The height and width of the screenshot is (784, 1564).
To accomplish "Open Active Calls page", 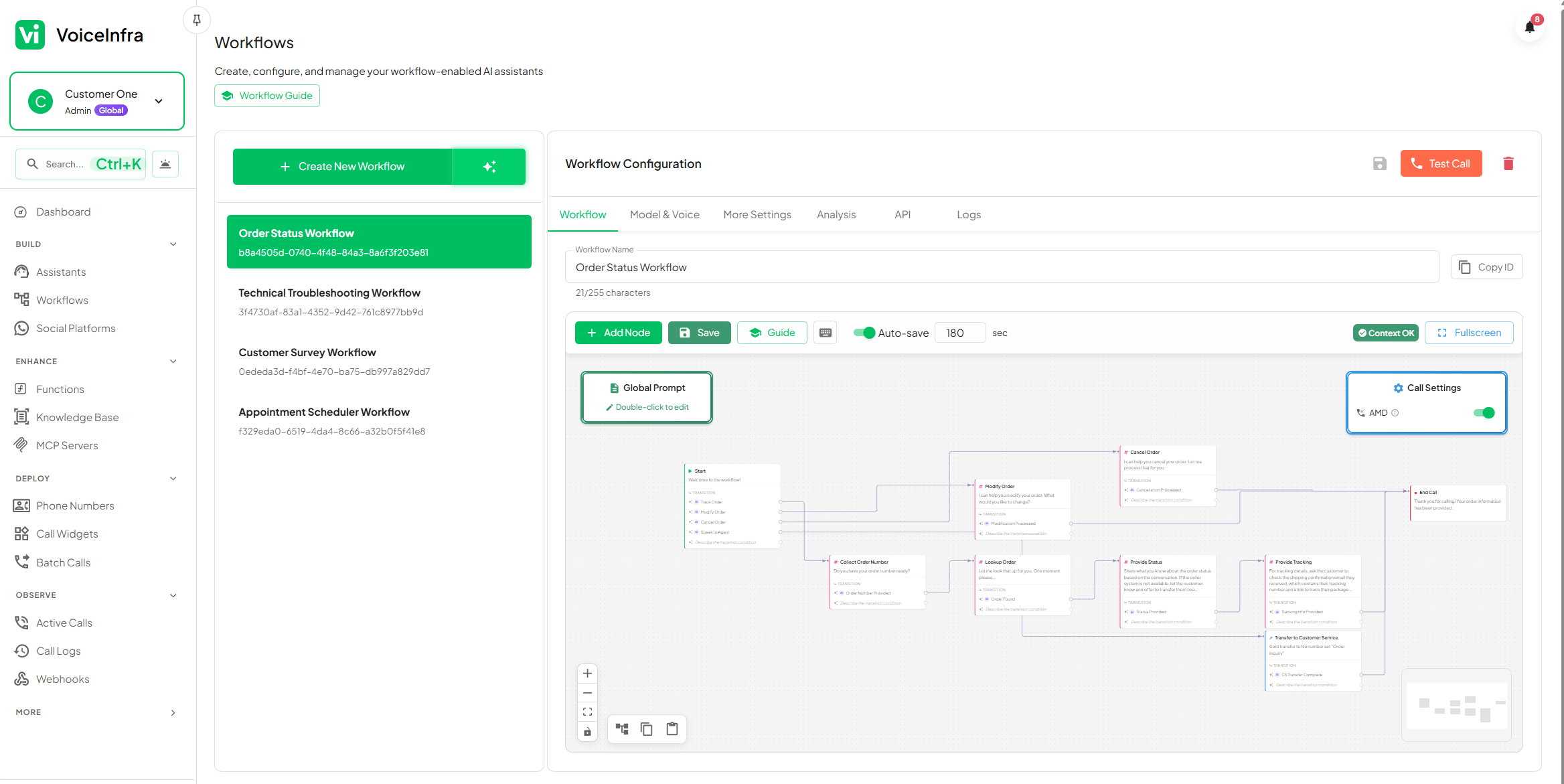I will pos(64,623).
